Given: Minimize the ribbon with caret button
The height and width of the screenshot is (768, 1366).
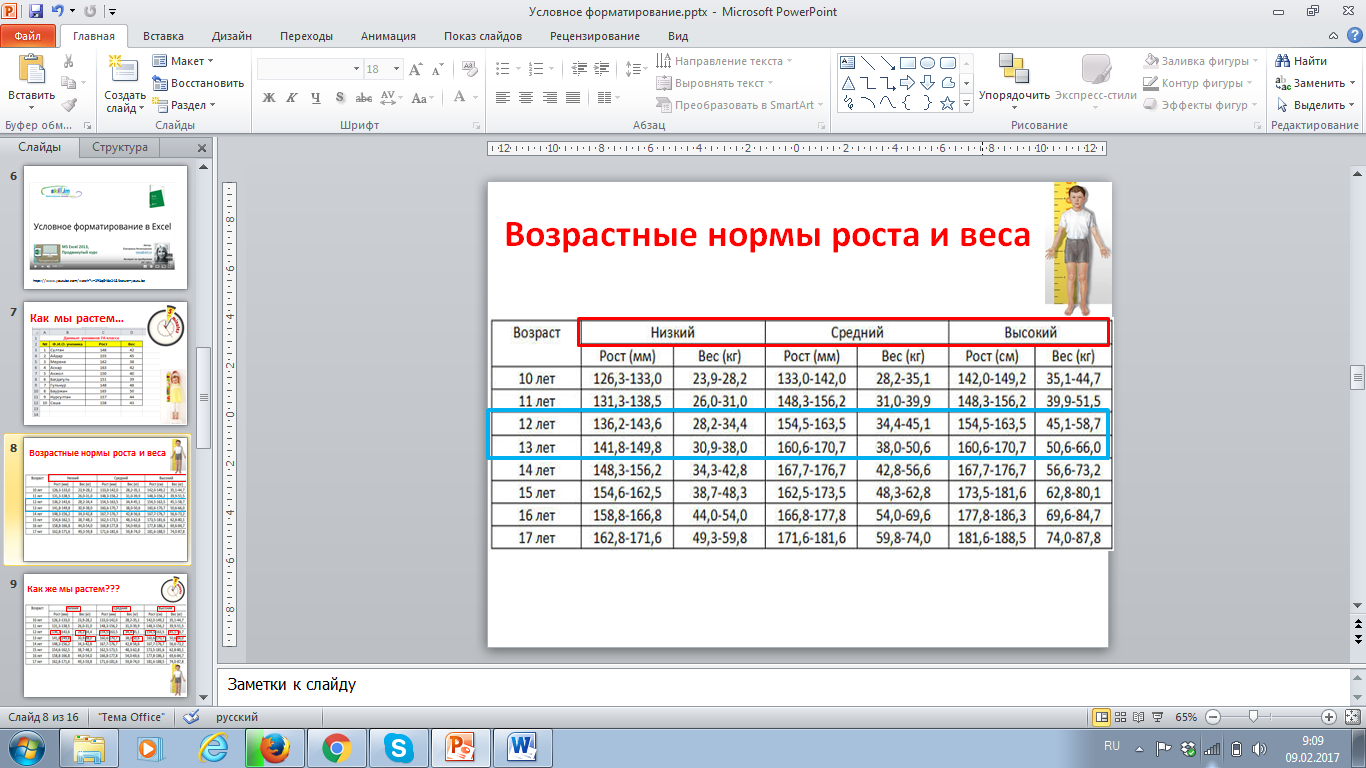Looking at the screenshot, I should point(1331,36).
